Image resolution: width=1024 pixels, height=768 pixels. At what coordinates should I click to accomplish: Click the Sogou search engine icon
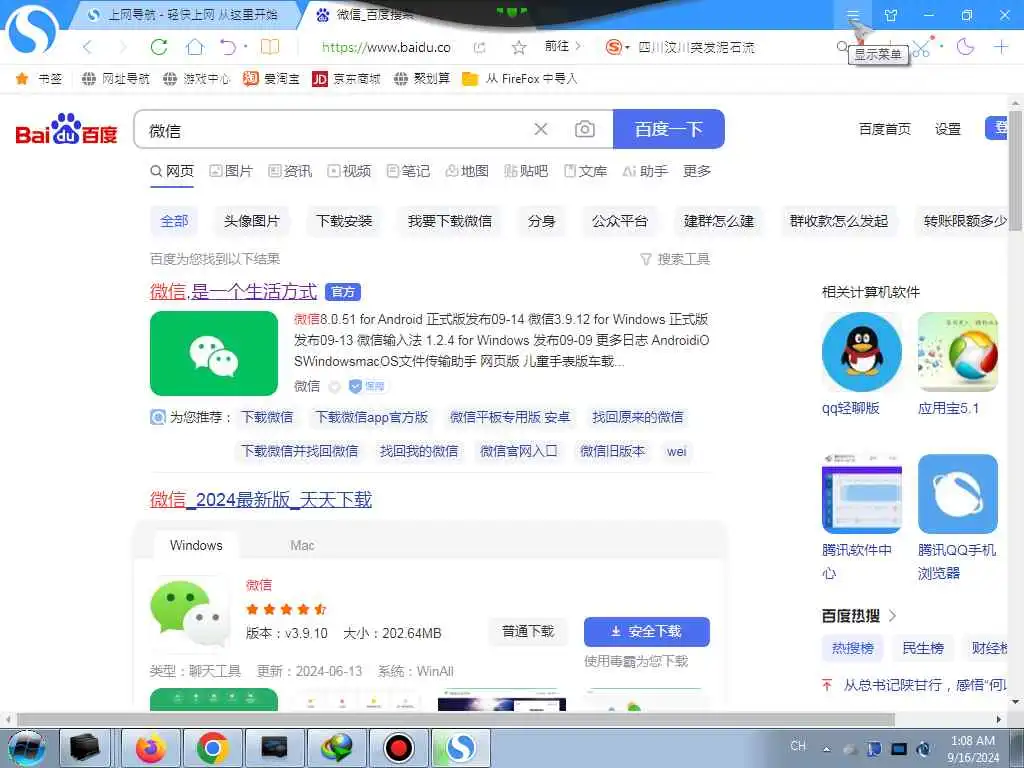(x=613, y=47)
